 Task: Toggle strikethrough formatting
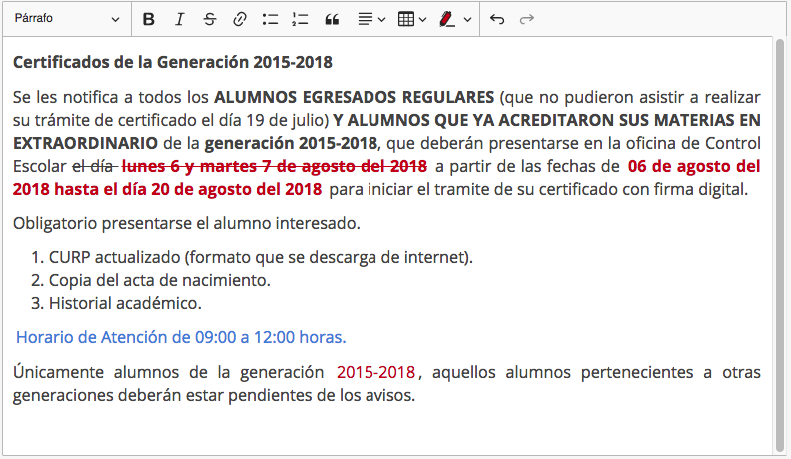point(209,19)
